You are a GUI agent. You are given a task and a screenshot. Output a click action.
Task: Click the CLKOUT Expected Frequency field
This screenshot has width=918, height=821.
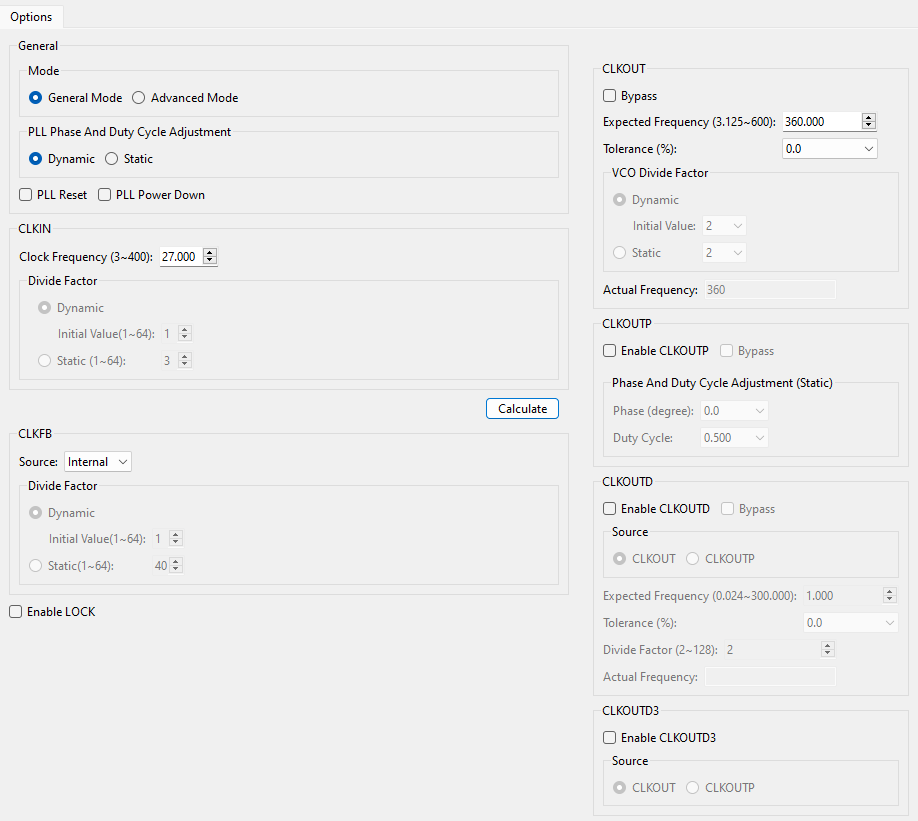[819, 121]
